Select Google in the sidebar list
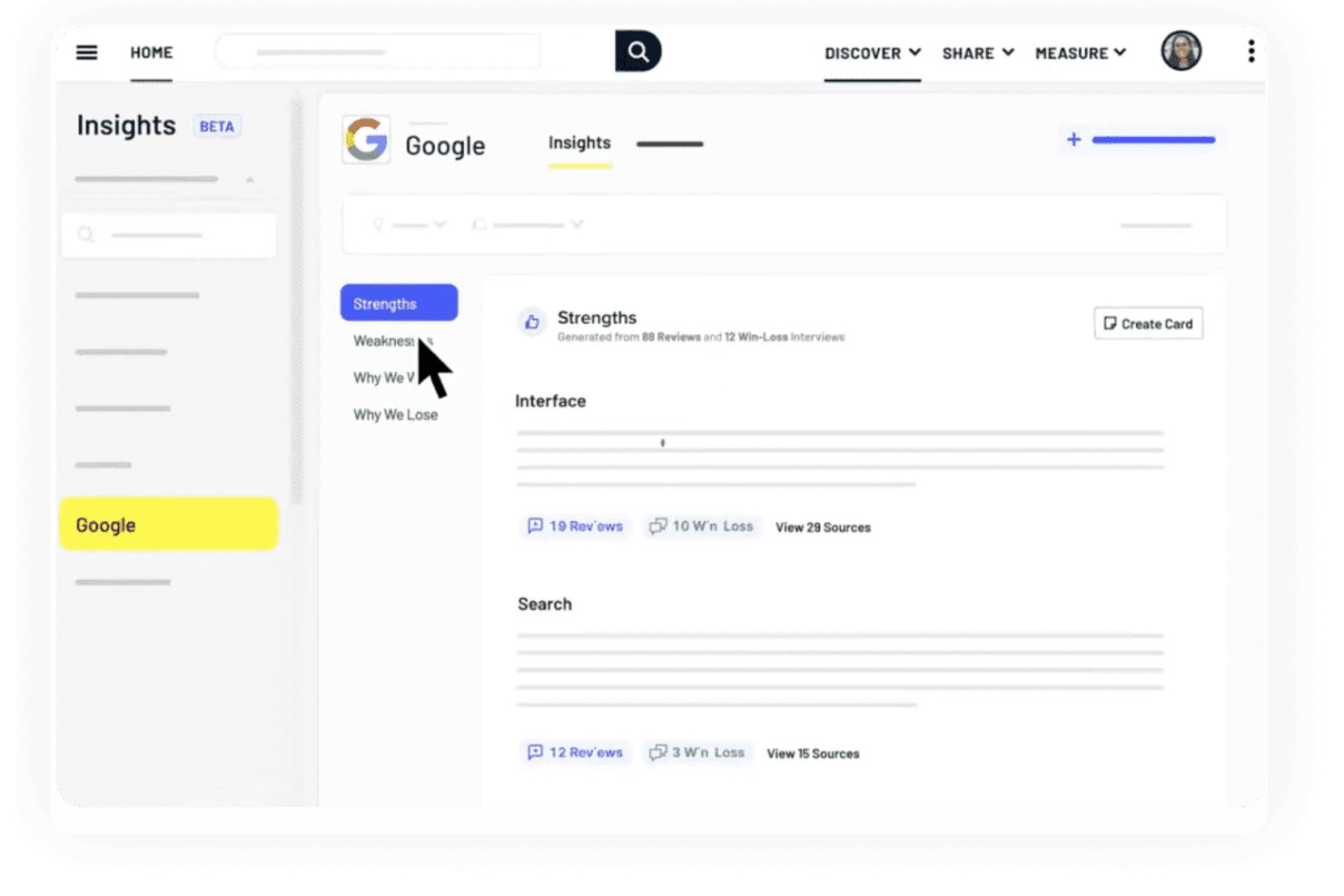Screen dimensions: 1344x896 tap(169, 524)
